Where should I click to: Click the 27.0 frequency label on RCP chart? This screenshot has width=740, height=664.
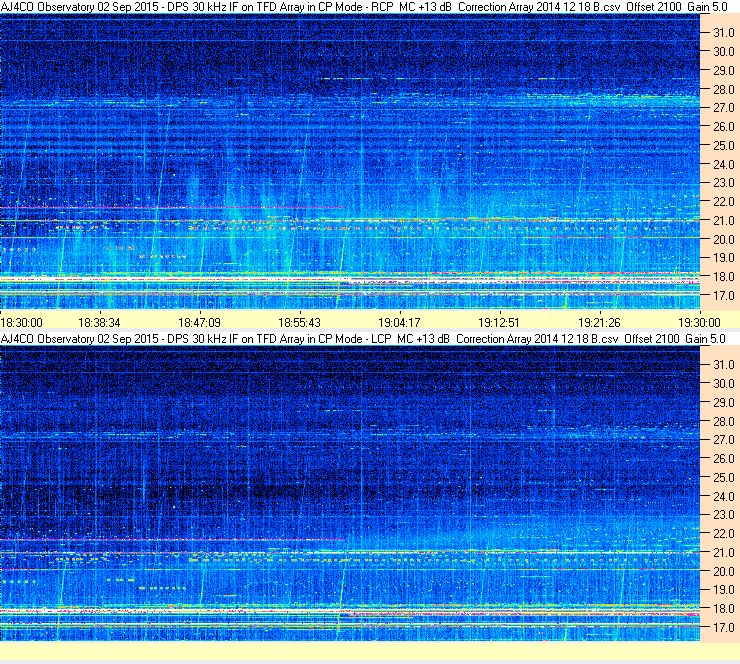723,108
